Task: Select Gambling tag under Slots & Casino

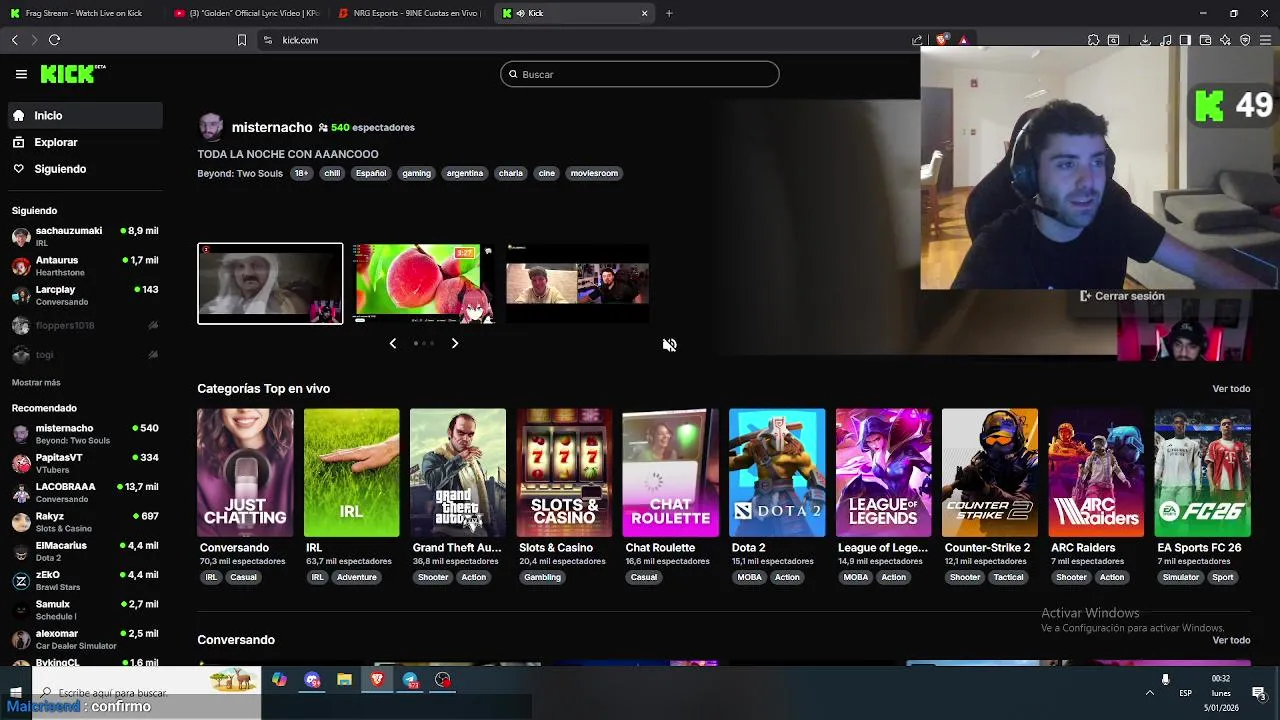Action: pyautogui.click(x=542, y=577)
